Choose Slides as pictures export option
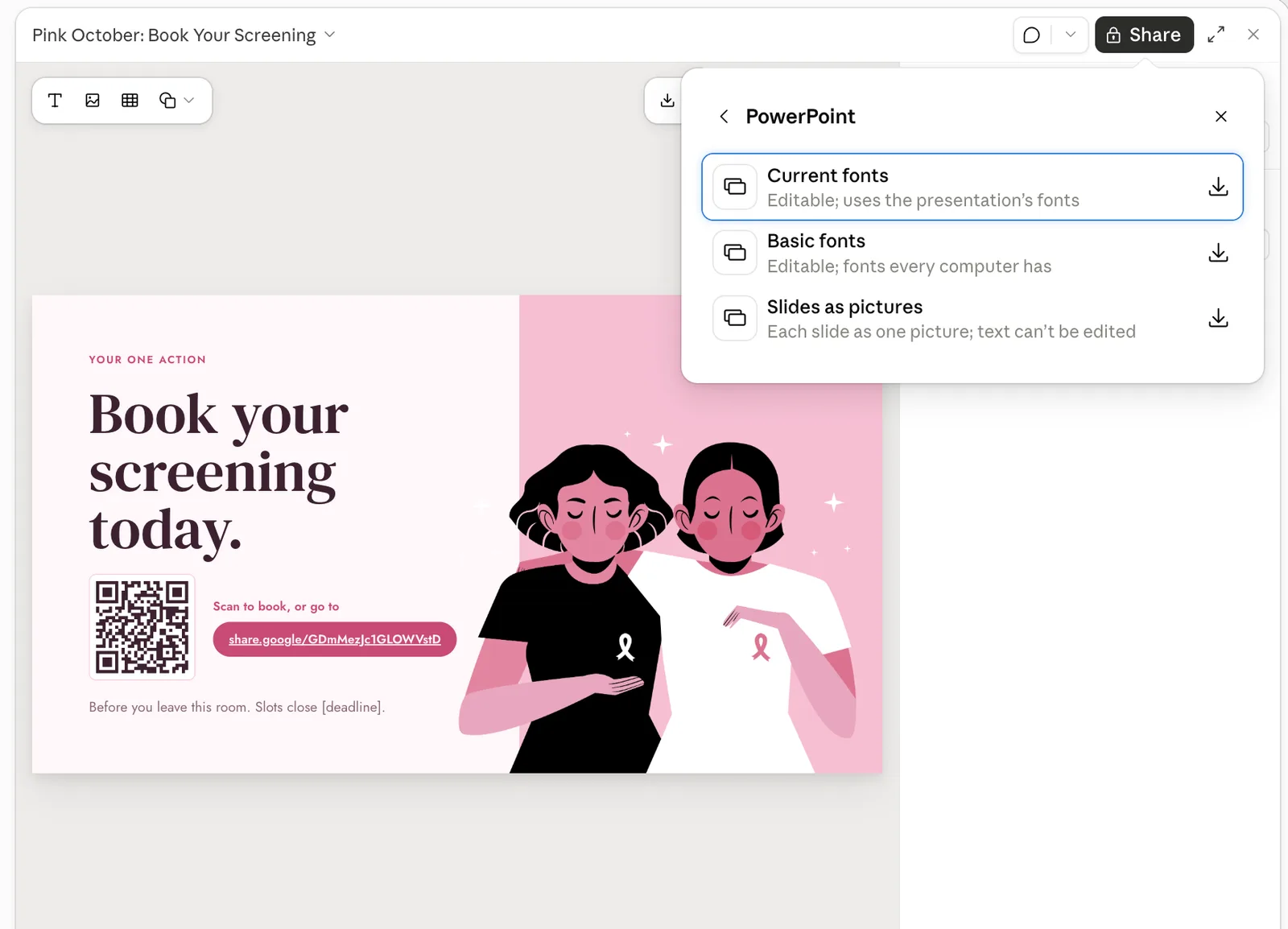Screen dimensions: 1288x929 (x=972, y=318)
